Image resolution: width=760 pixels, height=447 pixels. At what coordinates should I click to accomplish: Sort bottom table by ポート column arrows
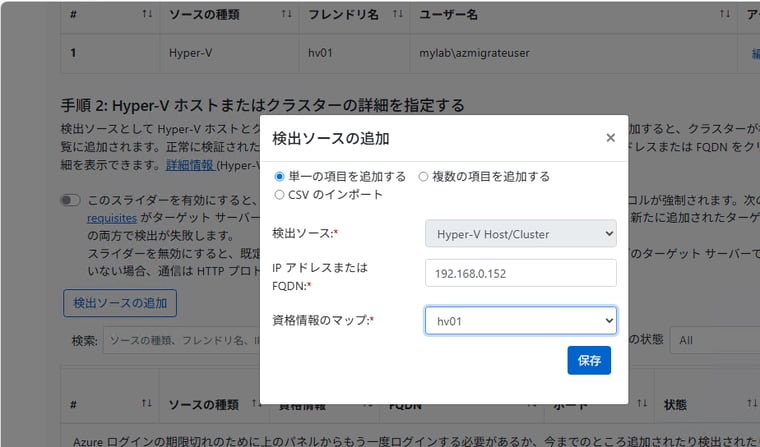click(642, 403)
